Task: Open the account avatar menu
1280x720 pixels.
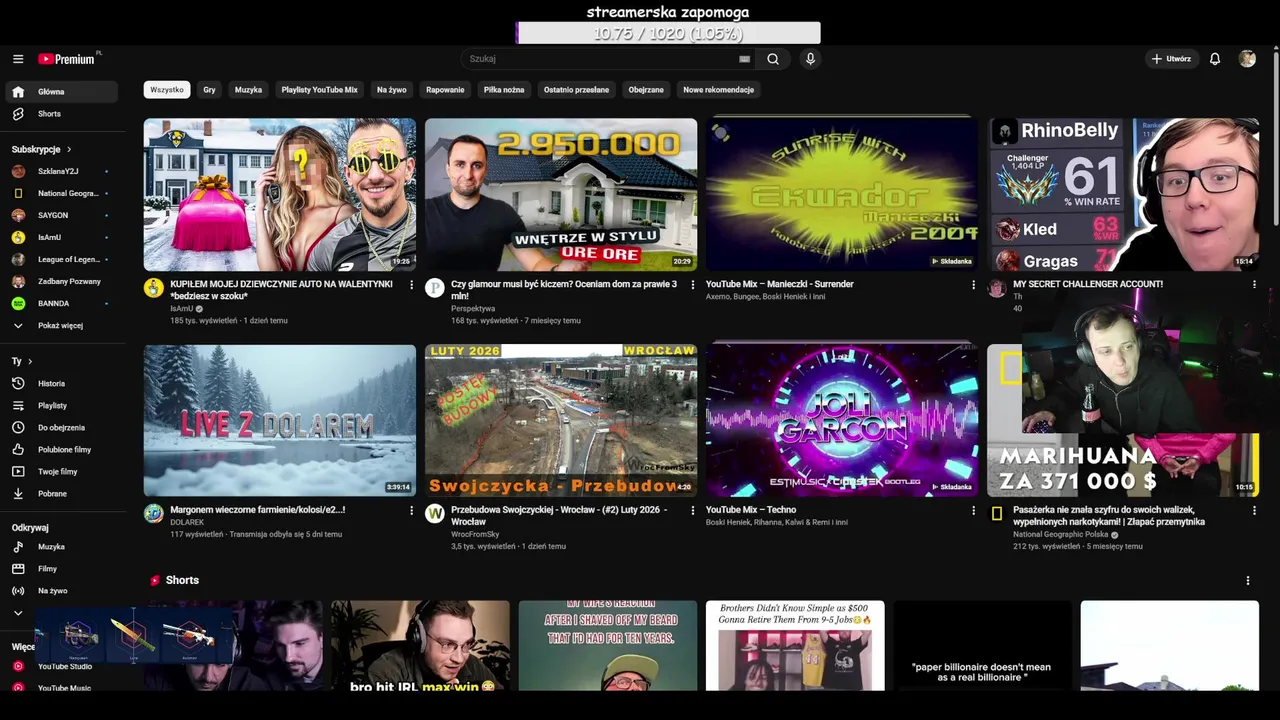Action: (x=1247, y=59)
